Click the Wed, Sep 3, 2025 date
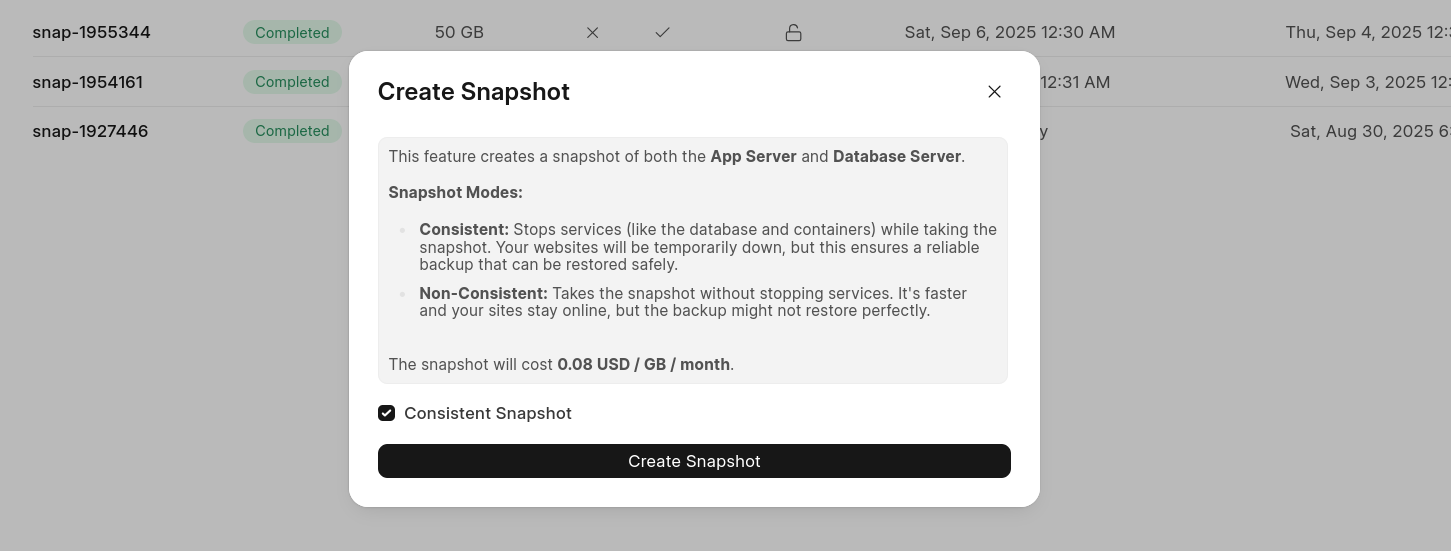Image resolution: width=1451 pixels, height=551 pixels. pos(1367,82)
